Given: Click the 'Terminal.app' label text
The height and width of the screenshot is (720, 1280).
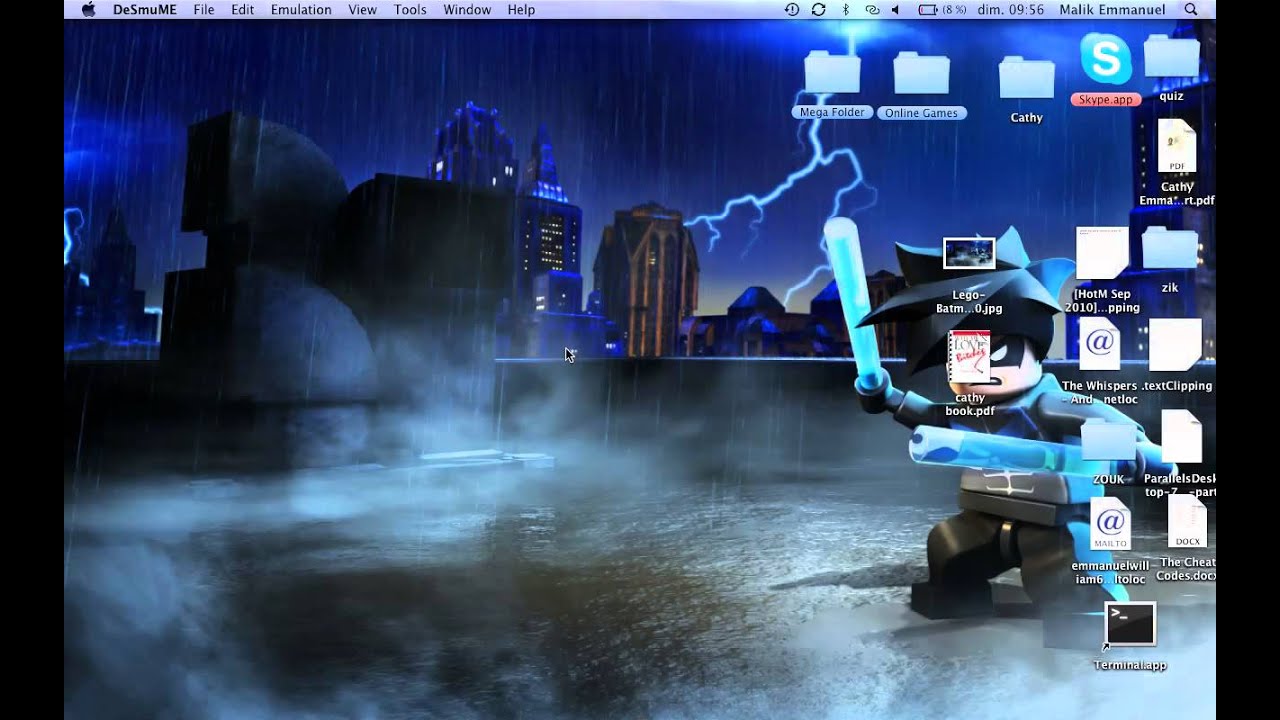Looking at the screenshot, I should coord(1130,665).
